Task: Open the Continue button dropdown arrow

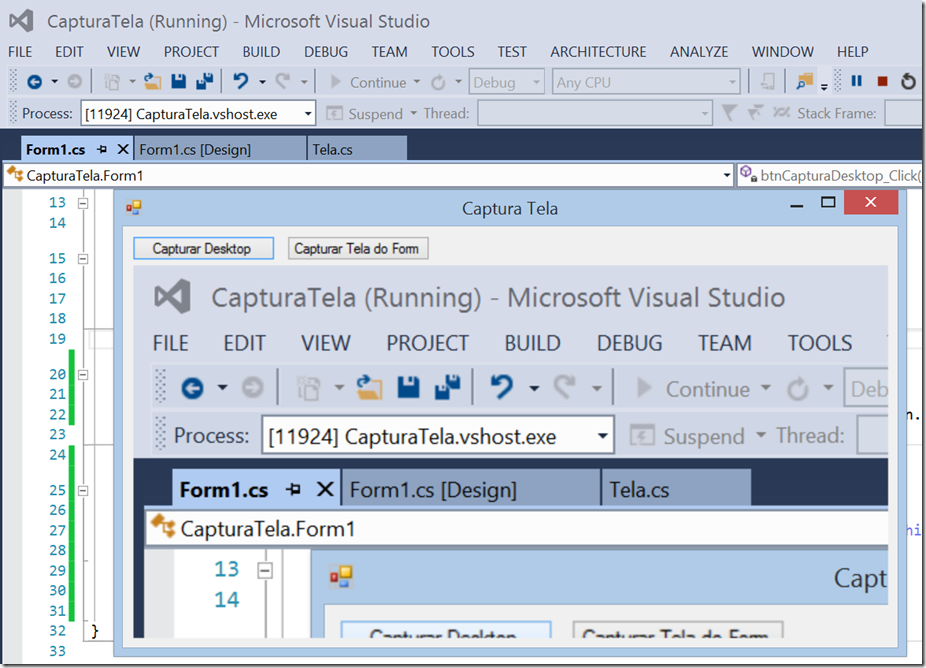Action: (x=417, y=82)
